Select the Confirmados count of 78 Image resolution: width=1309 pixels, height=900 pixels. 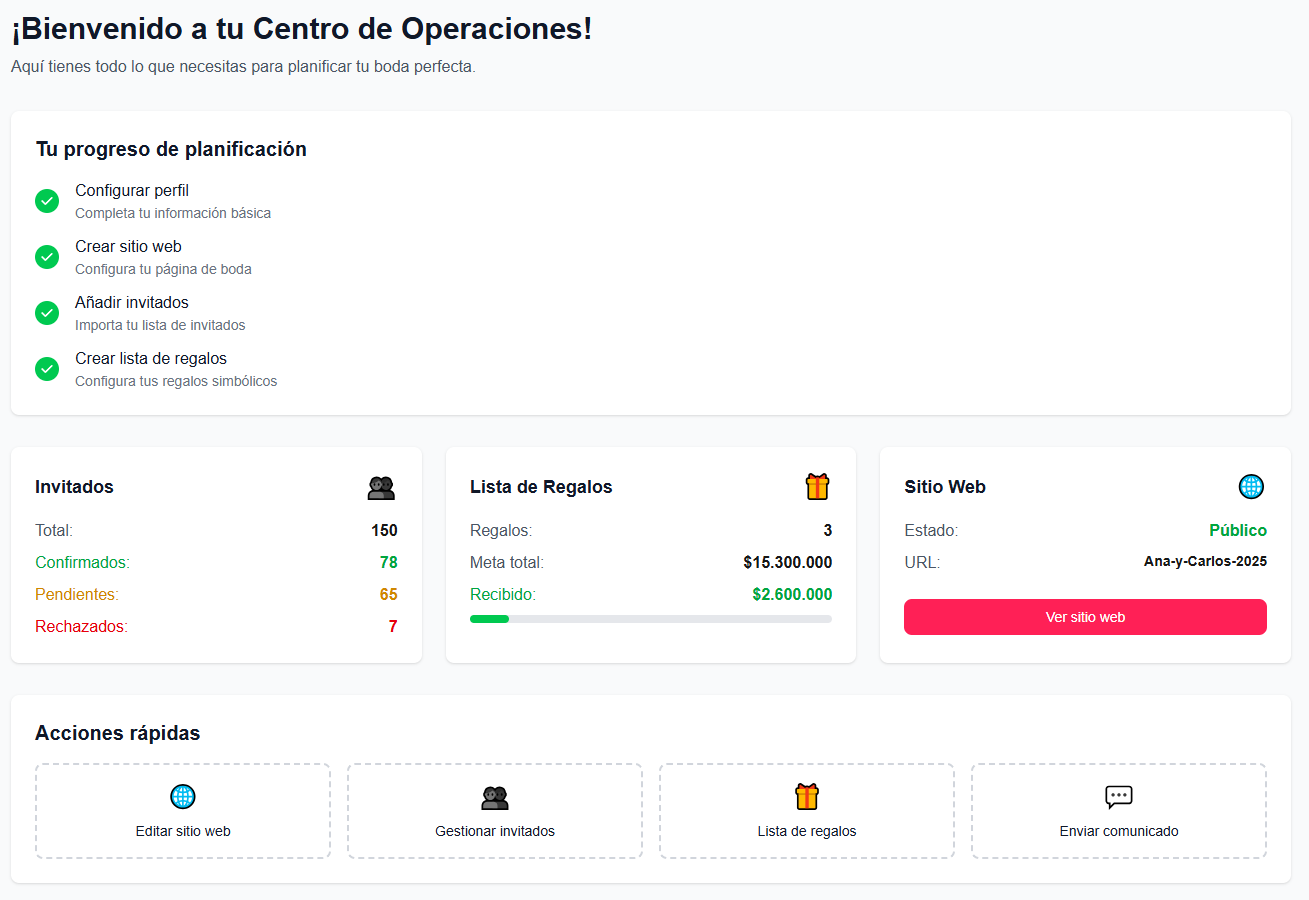389,562
